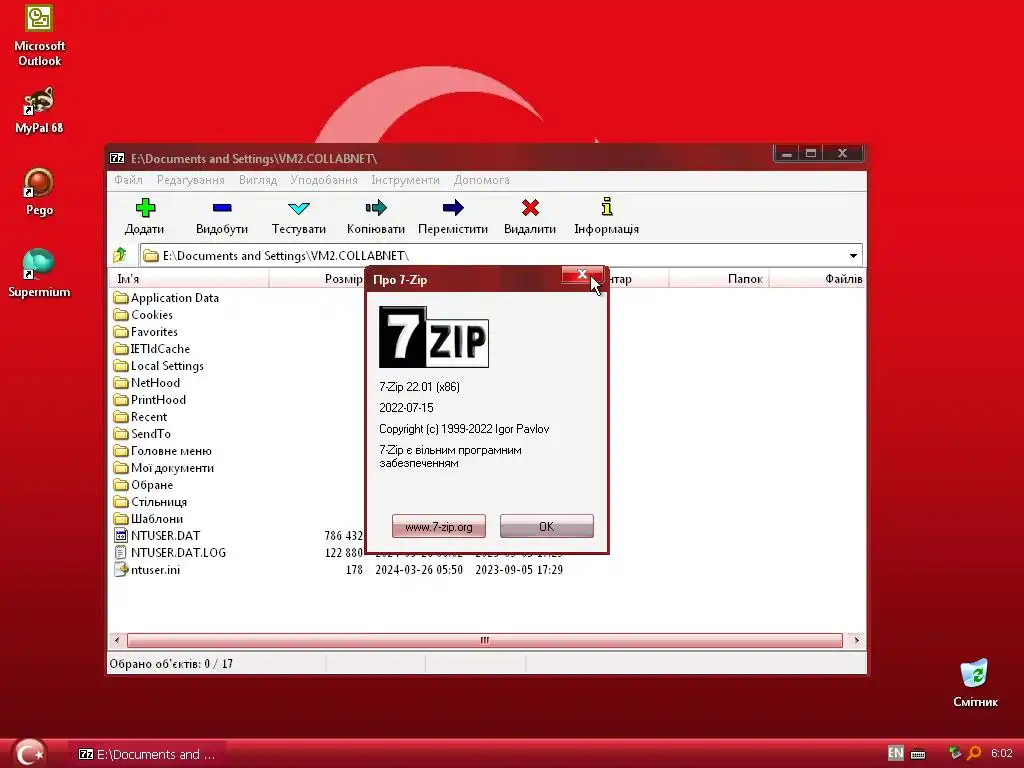
Task: Click the Видалити (Delete) red X icon
Action: click(530, 208)
